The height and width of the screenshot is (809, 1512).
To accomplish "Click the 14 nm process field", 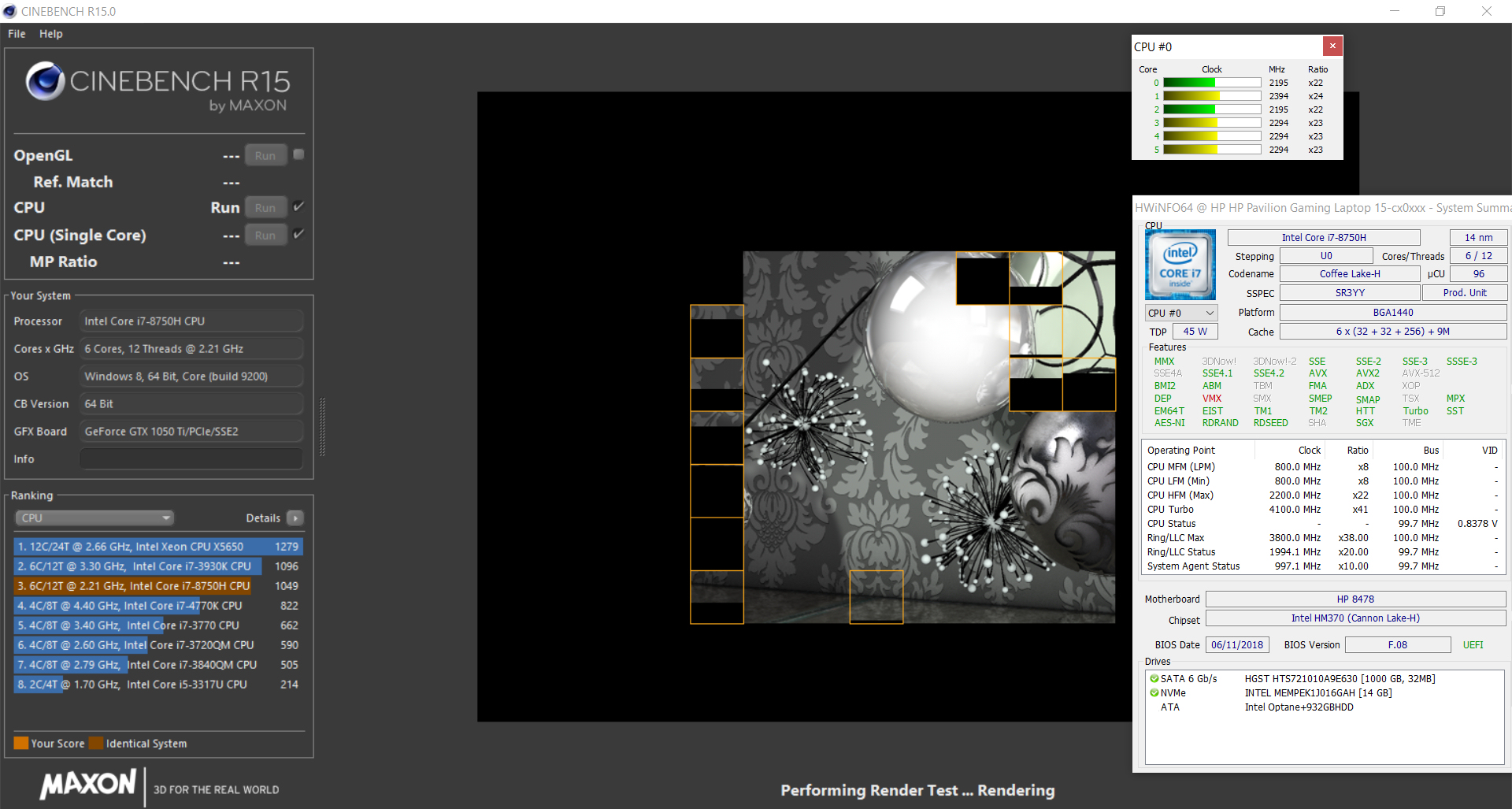I will (x=1478, y=238).
